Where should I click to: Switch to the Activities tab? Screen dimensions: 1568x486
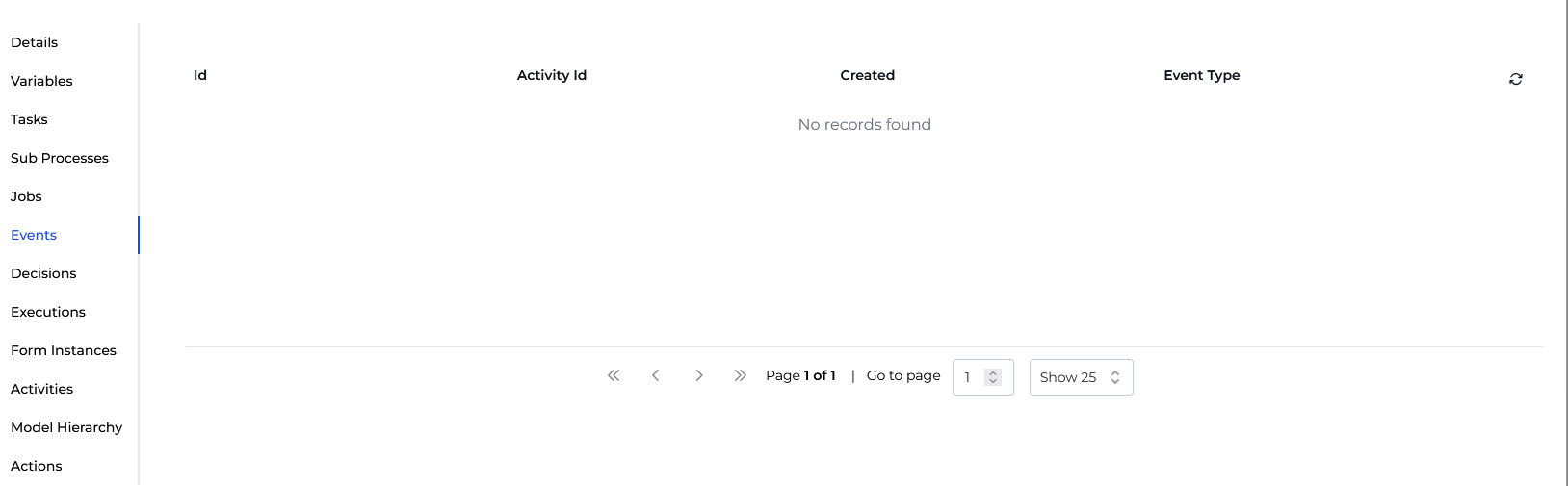click(41, 389)
